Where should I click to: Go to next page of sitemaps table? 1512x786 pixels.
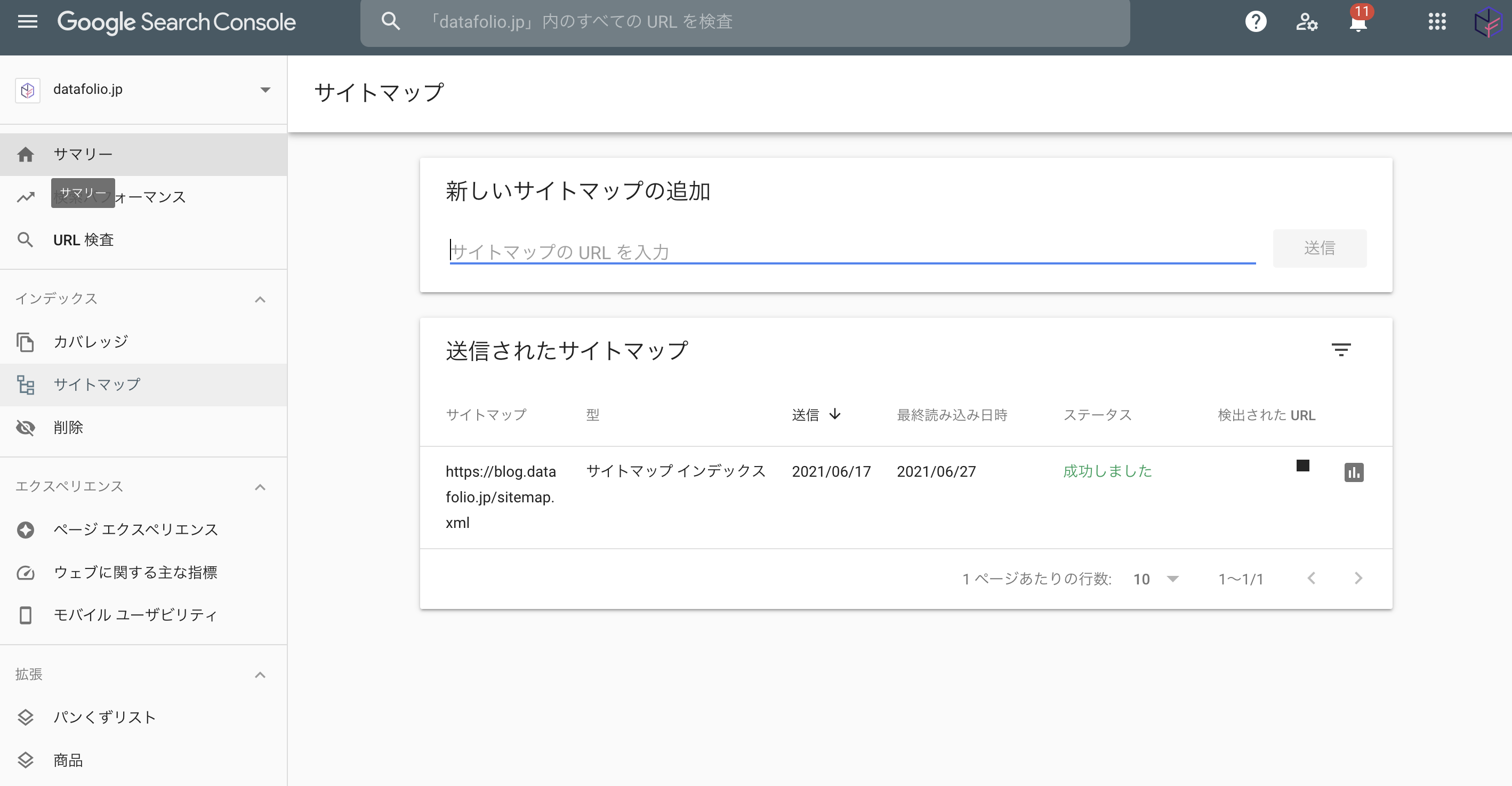click(x=1358, y=578)
